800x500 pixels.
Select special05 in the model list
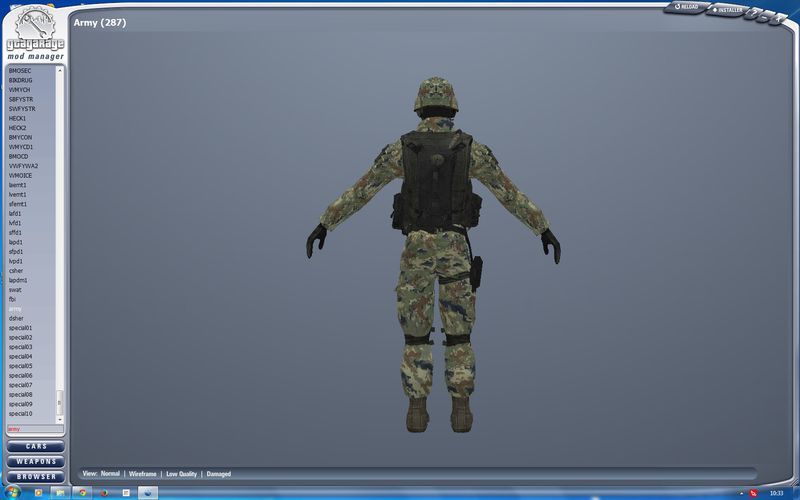point(20,366)
